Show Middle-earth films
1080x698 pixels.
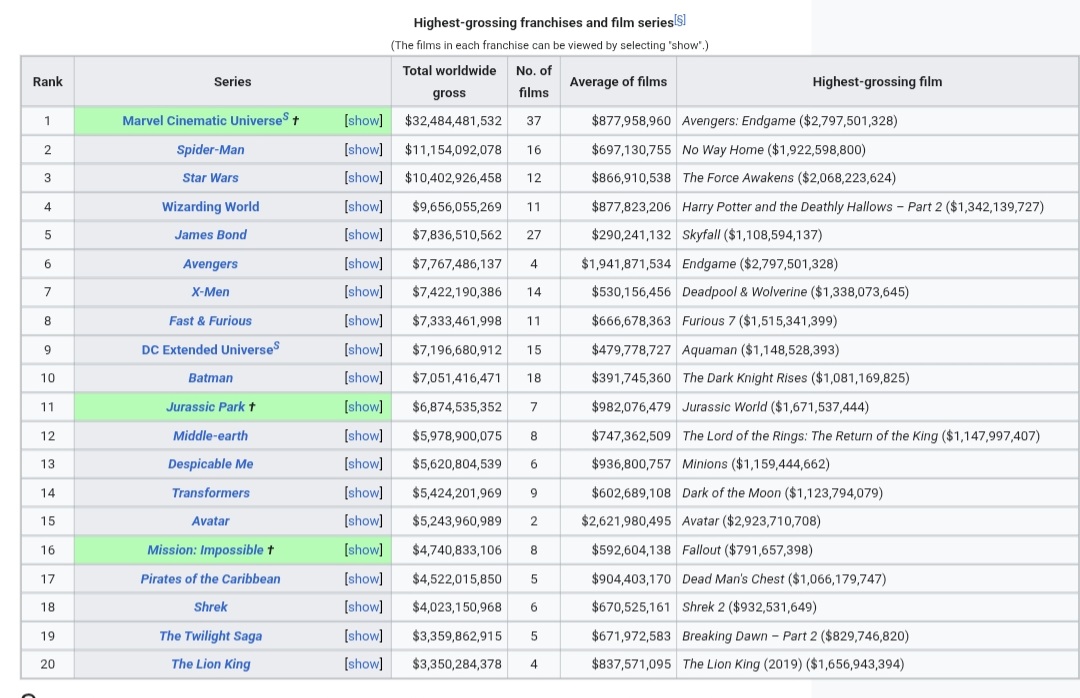click(x=364, y=436)
